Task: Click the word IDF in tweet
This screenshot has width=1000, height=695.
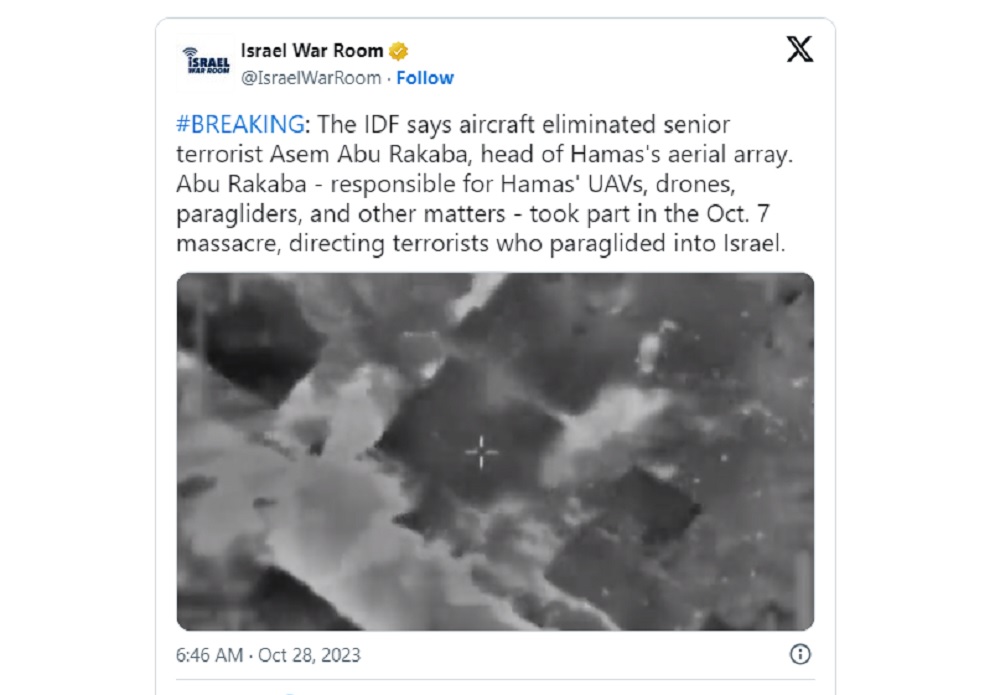Action: pos(381,124)
